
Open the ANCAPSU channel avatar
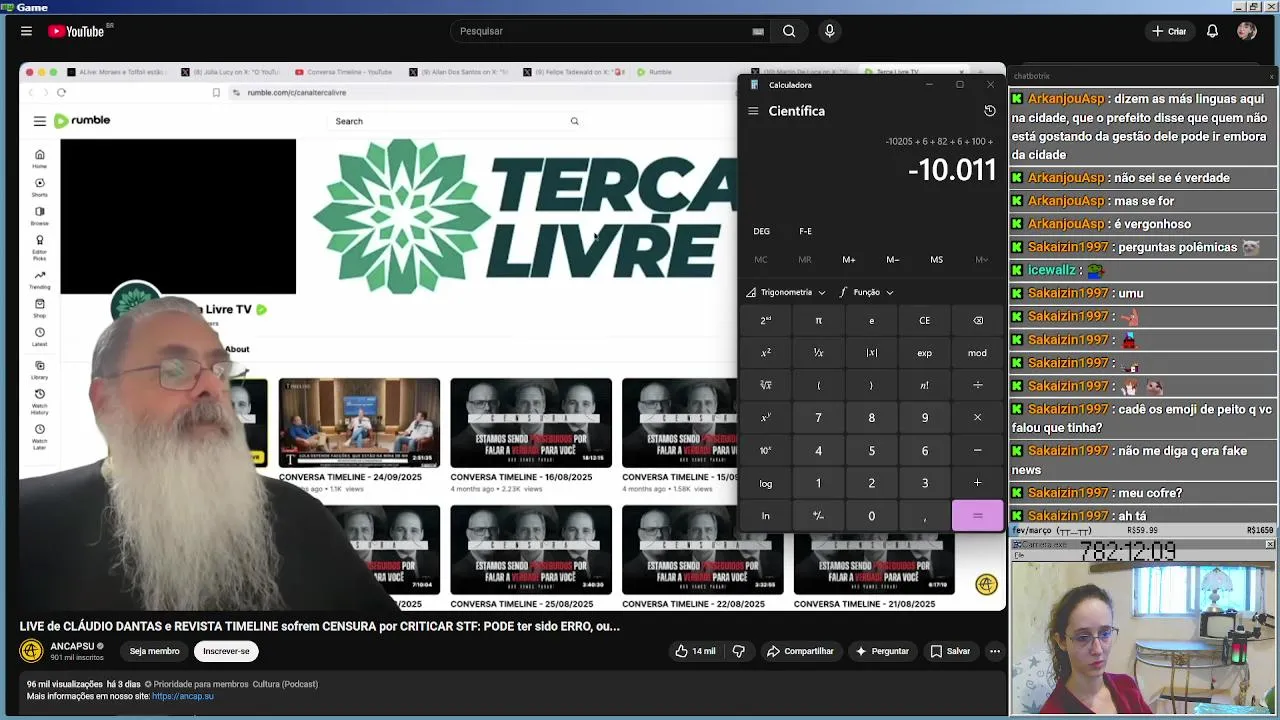[x=31, y=651]
